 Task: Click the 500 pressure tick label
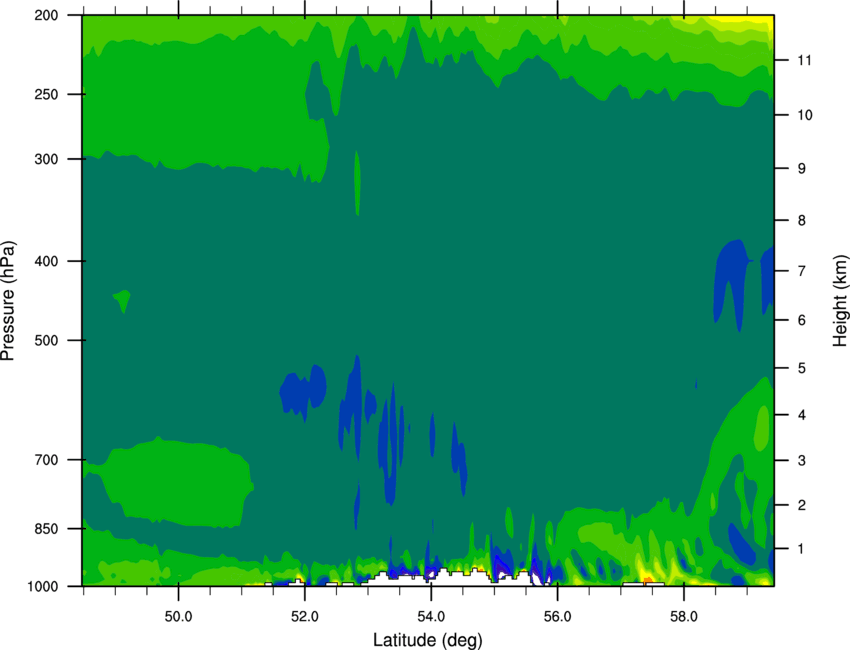[x=47, y=340]
